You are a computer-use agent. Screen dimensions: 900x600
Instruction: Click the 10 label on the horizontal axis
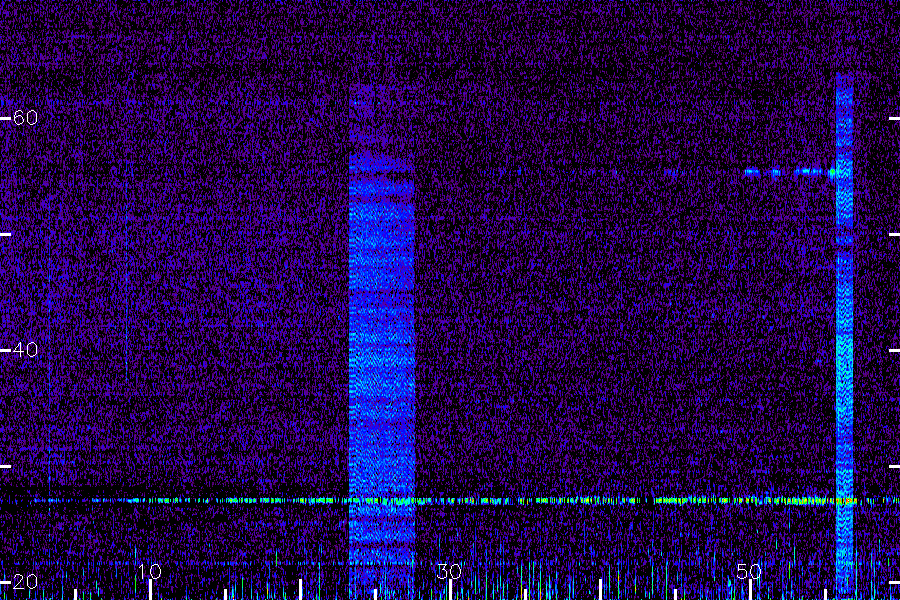pos(149,572)
